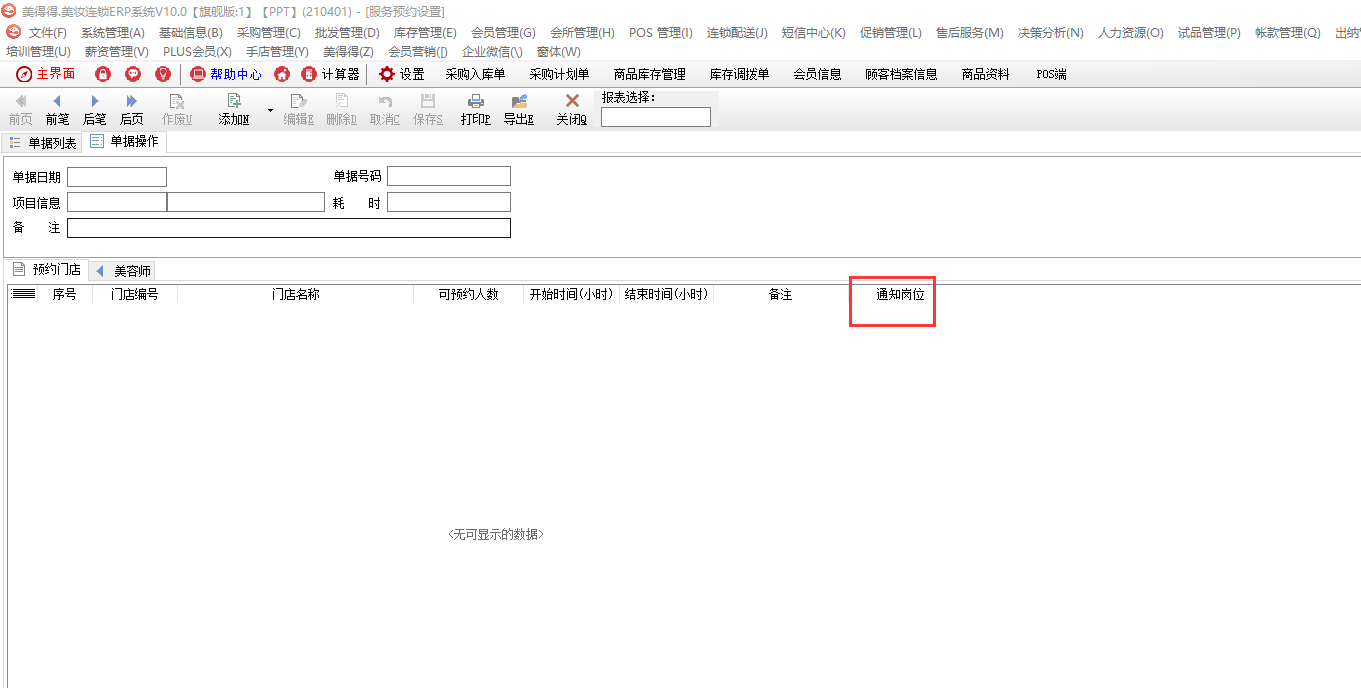The width and height of the screenshot is (1361, 688).
Task: Click 编辑 edit button
Action: click(x=298, y=110)
